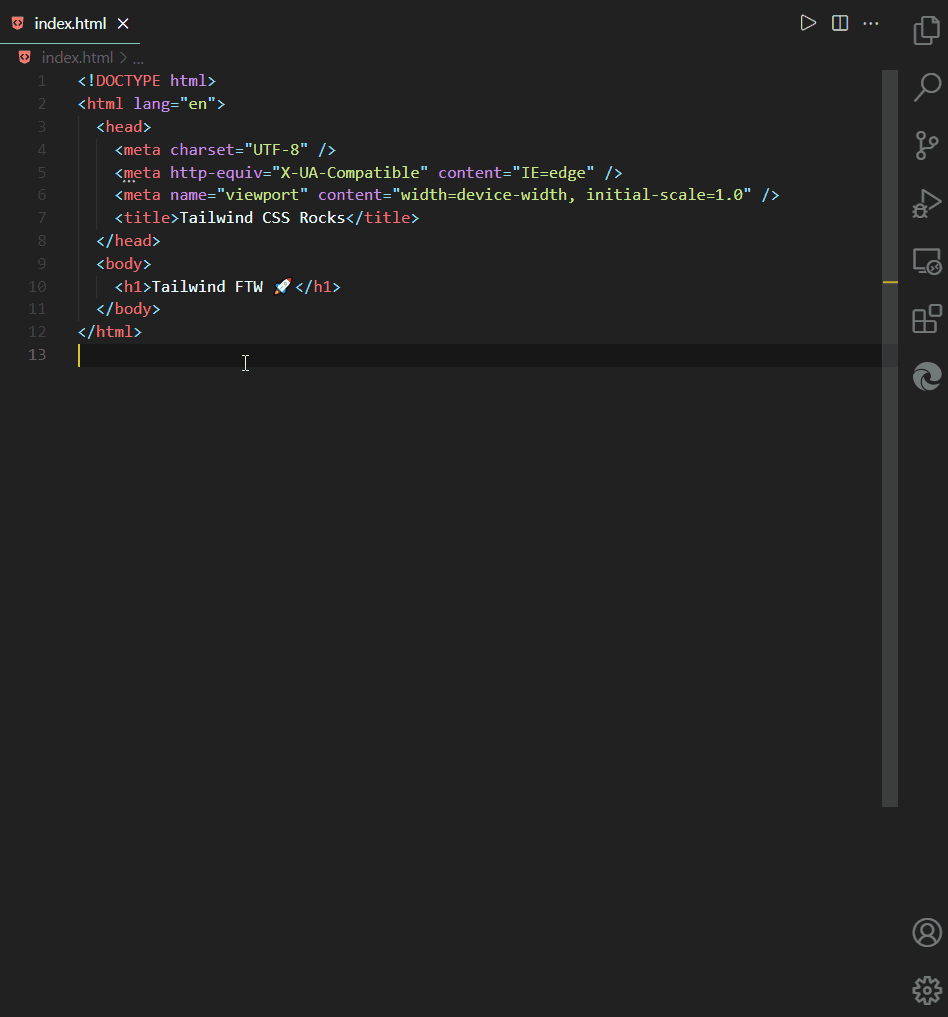The image size is (948, 1017).
Task: Open Accounts menu icon
Action: 927,933
